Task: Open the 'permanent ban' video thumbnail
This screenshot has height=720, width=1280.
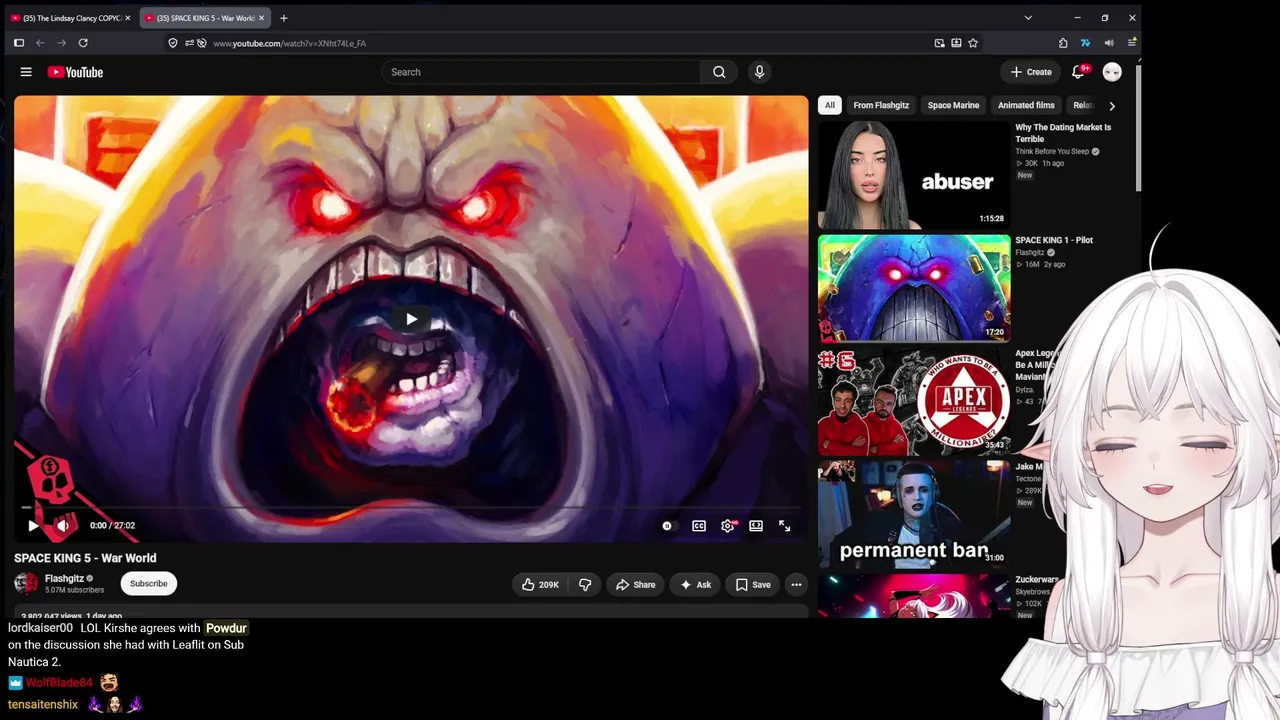Action: [914, 514]
